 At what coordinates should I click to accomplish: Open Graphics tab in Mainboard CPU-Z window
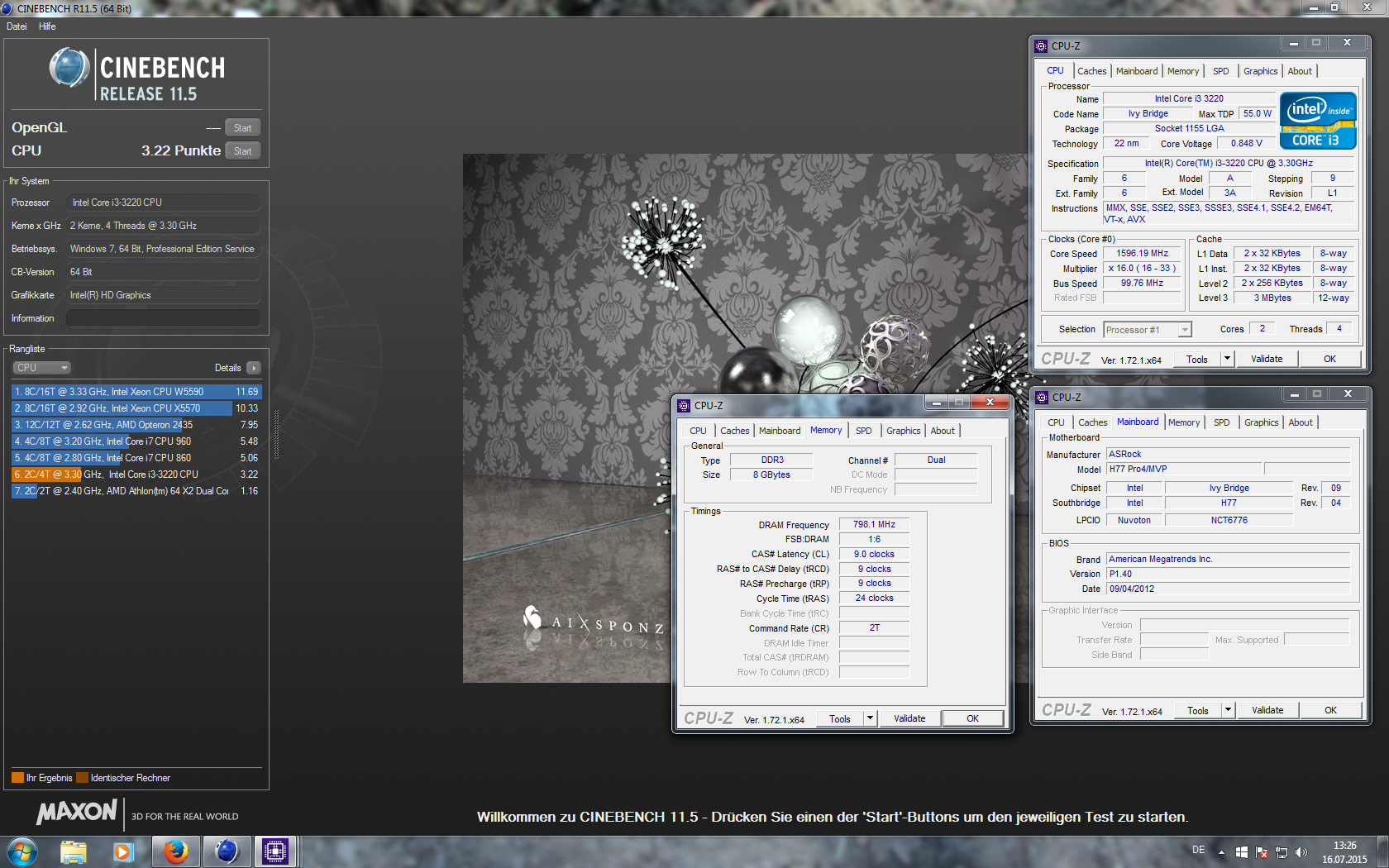tap(1261, 422)
